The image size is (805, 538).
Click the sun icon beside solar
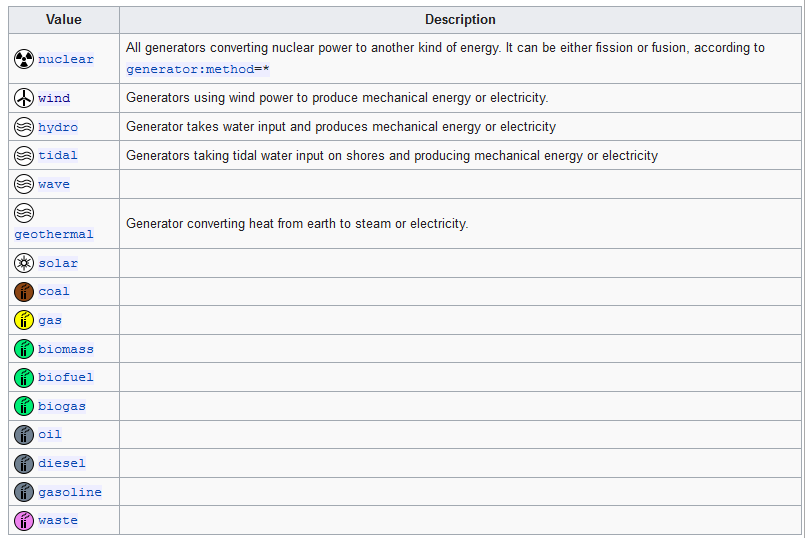pos(24,263)
